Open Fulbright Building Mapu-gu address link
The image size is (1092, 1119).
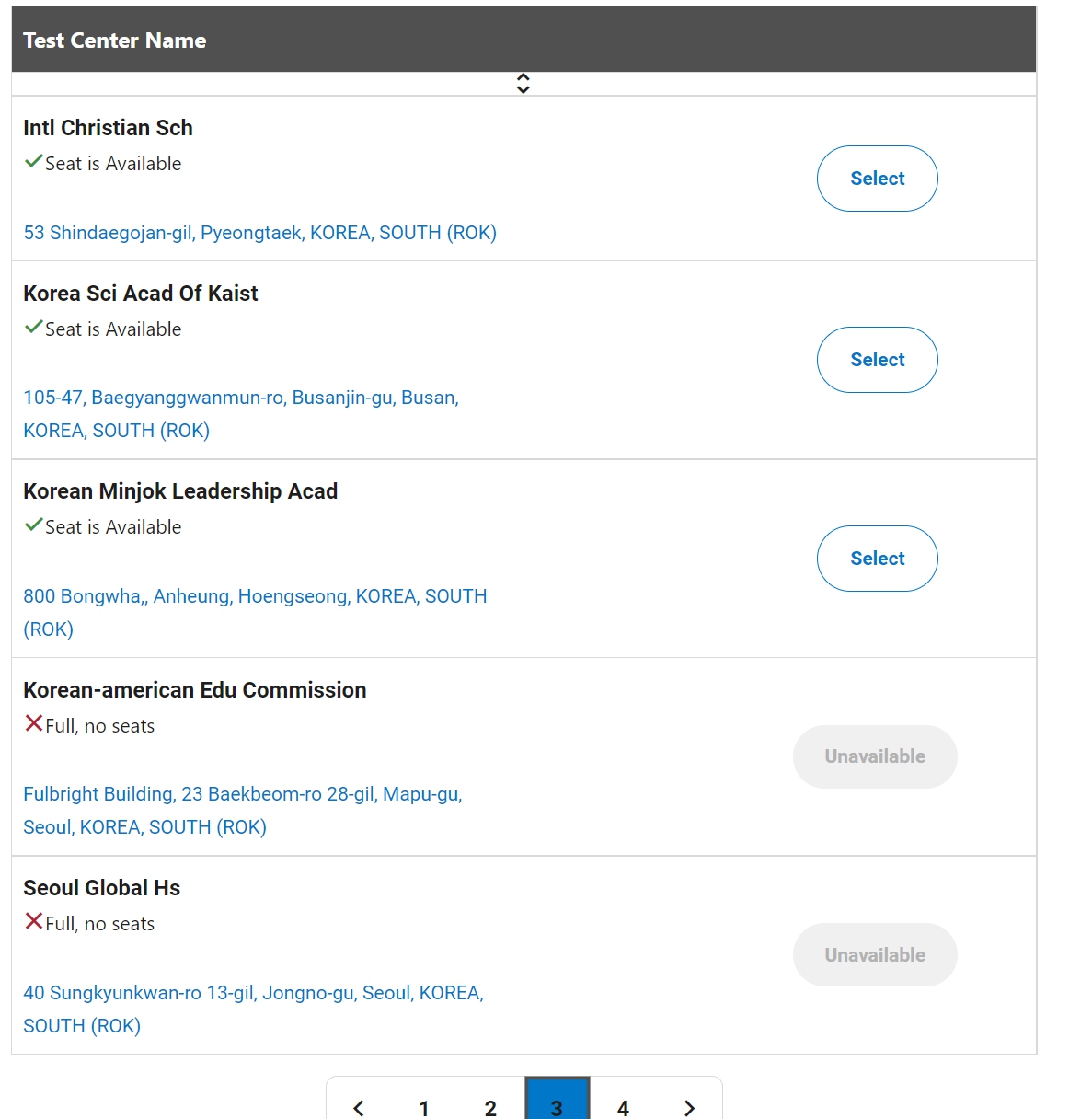coord(243,811)
